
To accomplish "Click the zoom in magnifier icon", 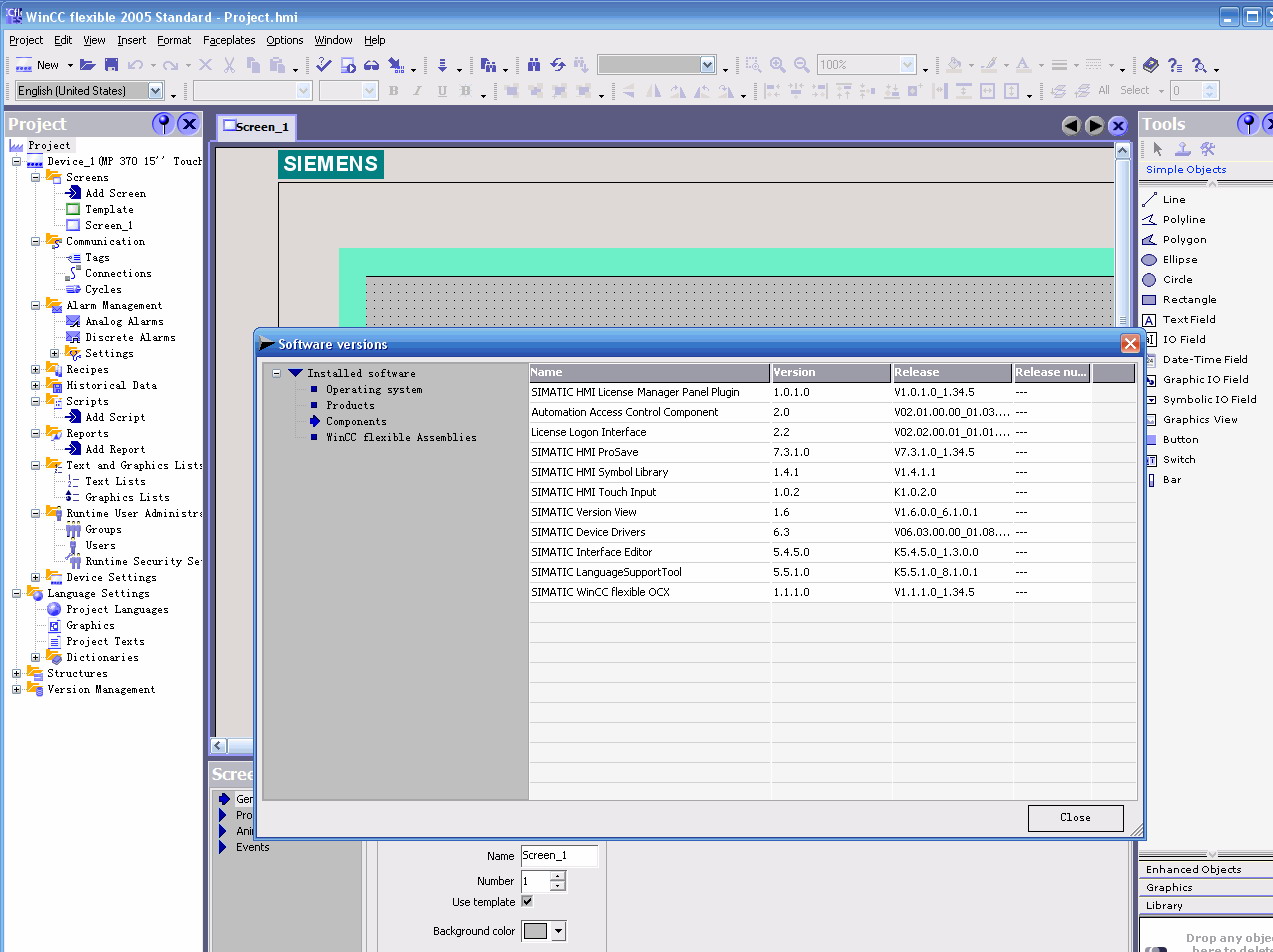I will [x=777, y=65].
